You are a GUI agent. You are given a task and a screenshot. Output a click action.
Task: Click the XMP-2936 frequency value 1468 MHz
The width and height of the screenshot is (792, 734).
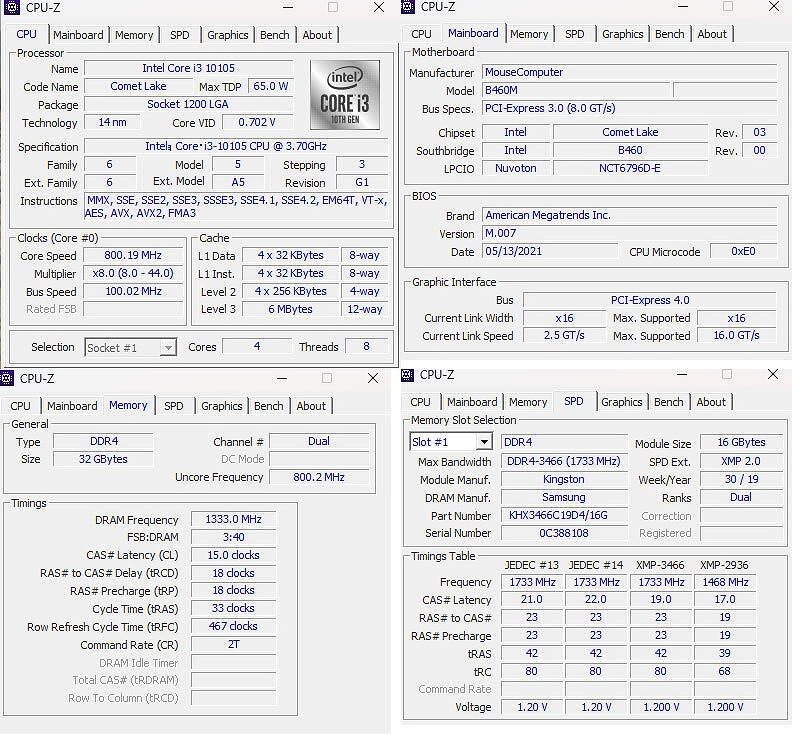(x=725, y=582)
